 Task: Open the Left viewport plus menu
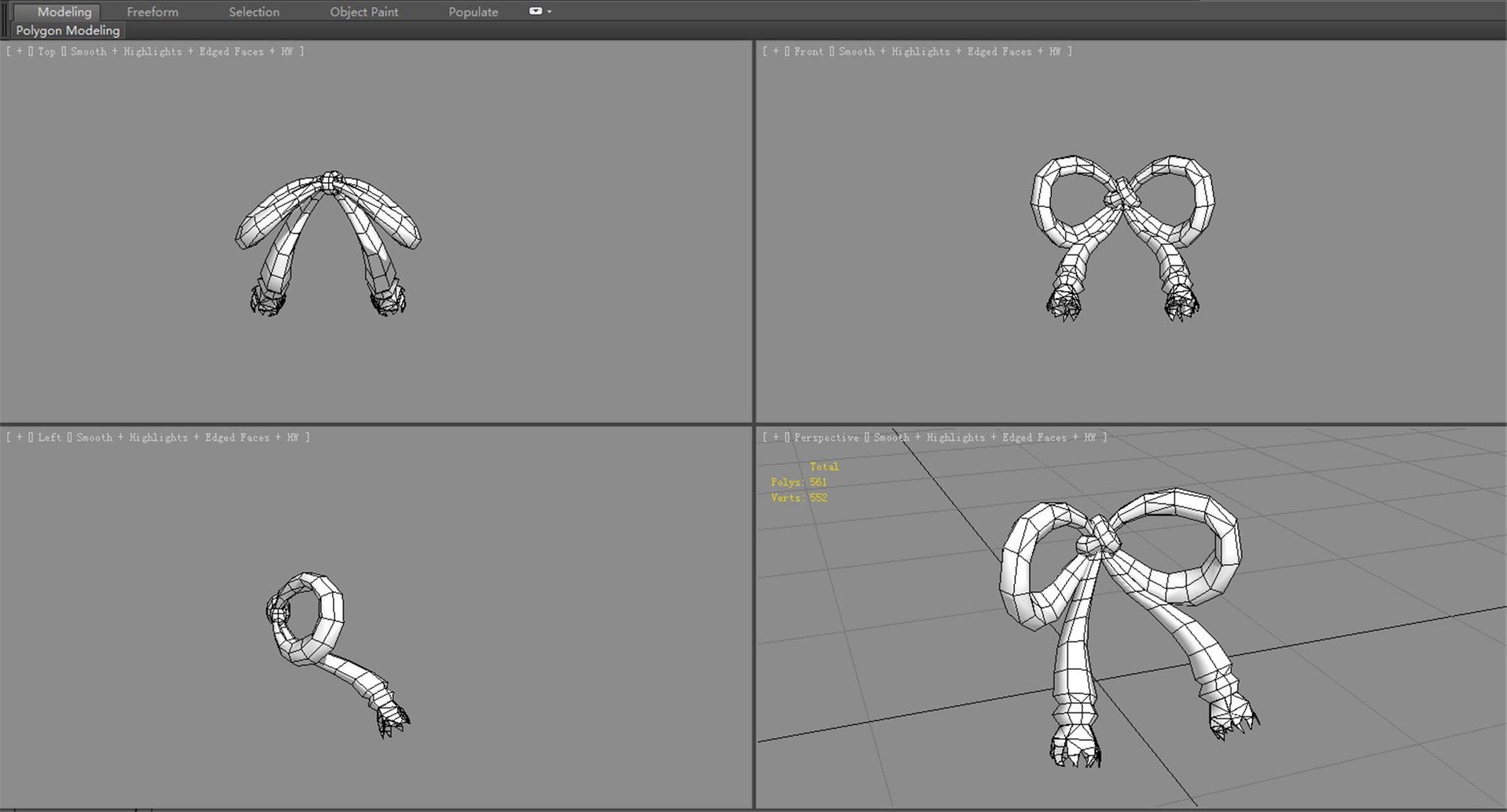point(20,438)
